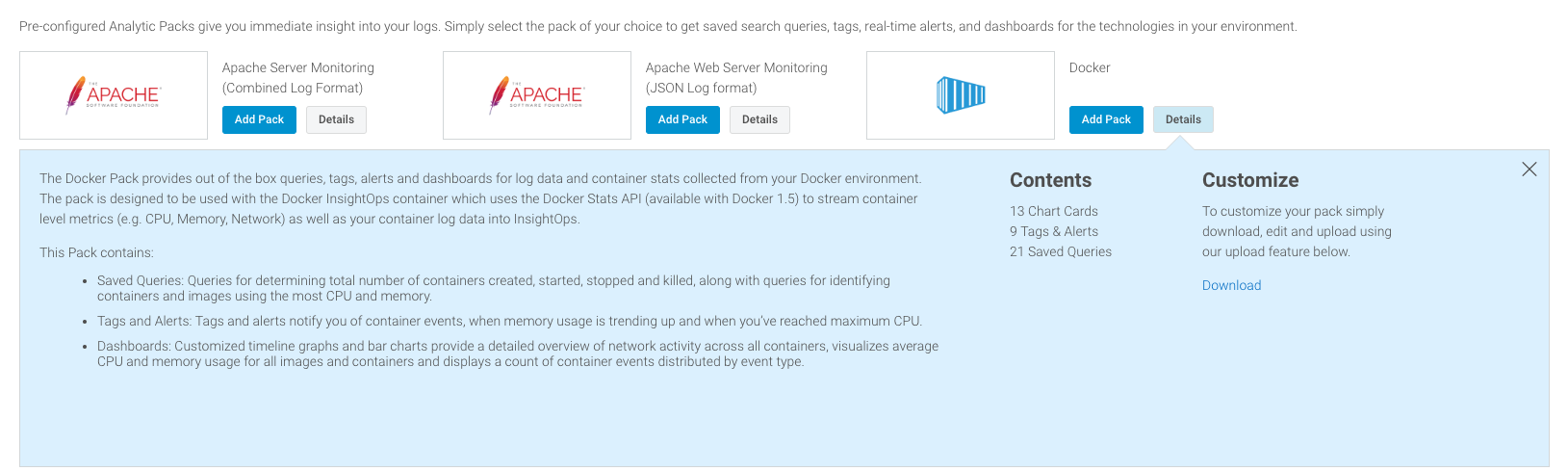Open Details for Apache Combined Log Format pack
Screen dimensions: 1568x471
[x=336, y=119]
